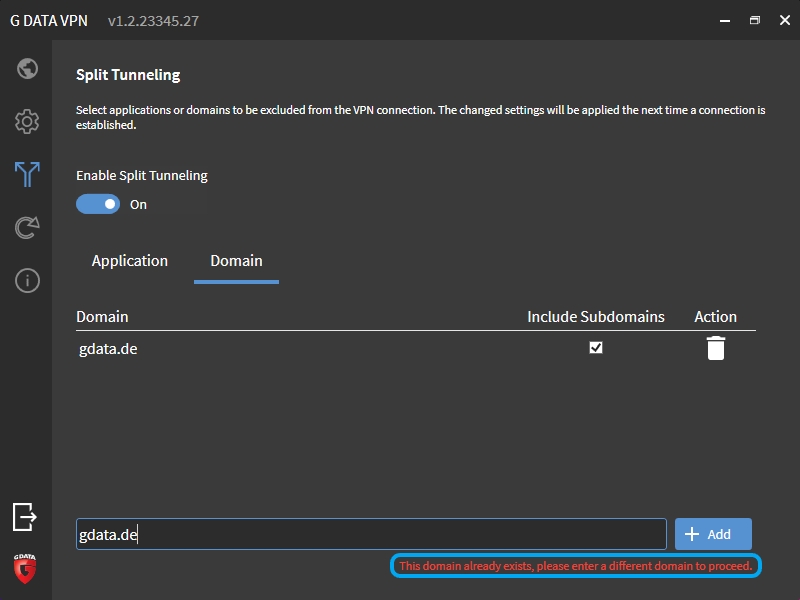Uncheck Include Subdomains for gdata.de
The height and width of the screenshot is (600, 800).
coord(596,347)
